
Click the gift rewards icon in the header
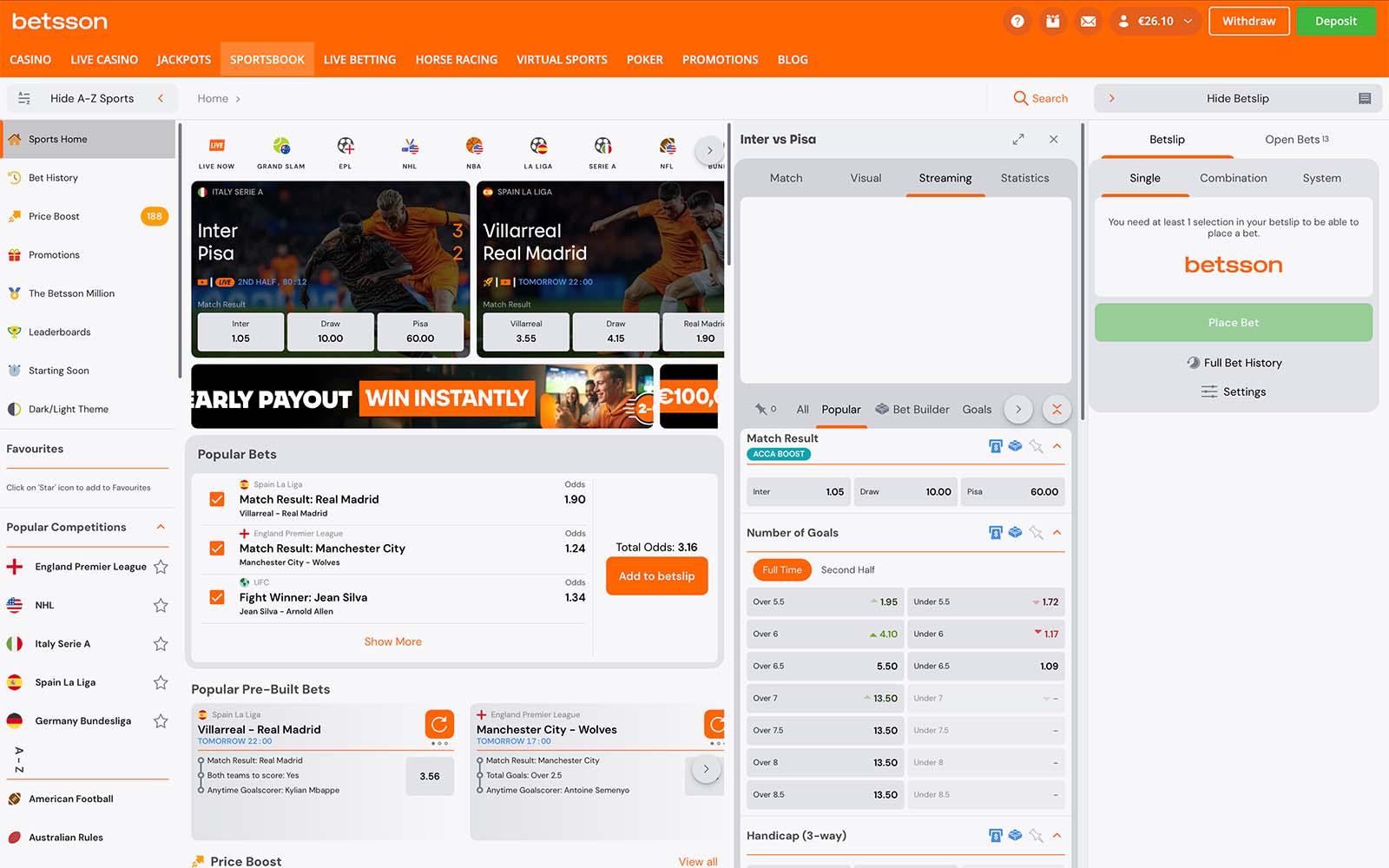coord(1053,21)
